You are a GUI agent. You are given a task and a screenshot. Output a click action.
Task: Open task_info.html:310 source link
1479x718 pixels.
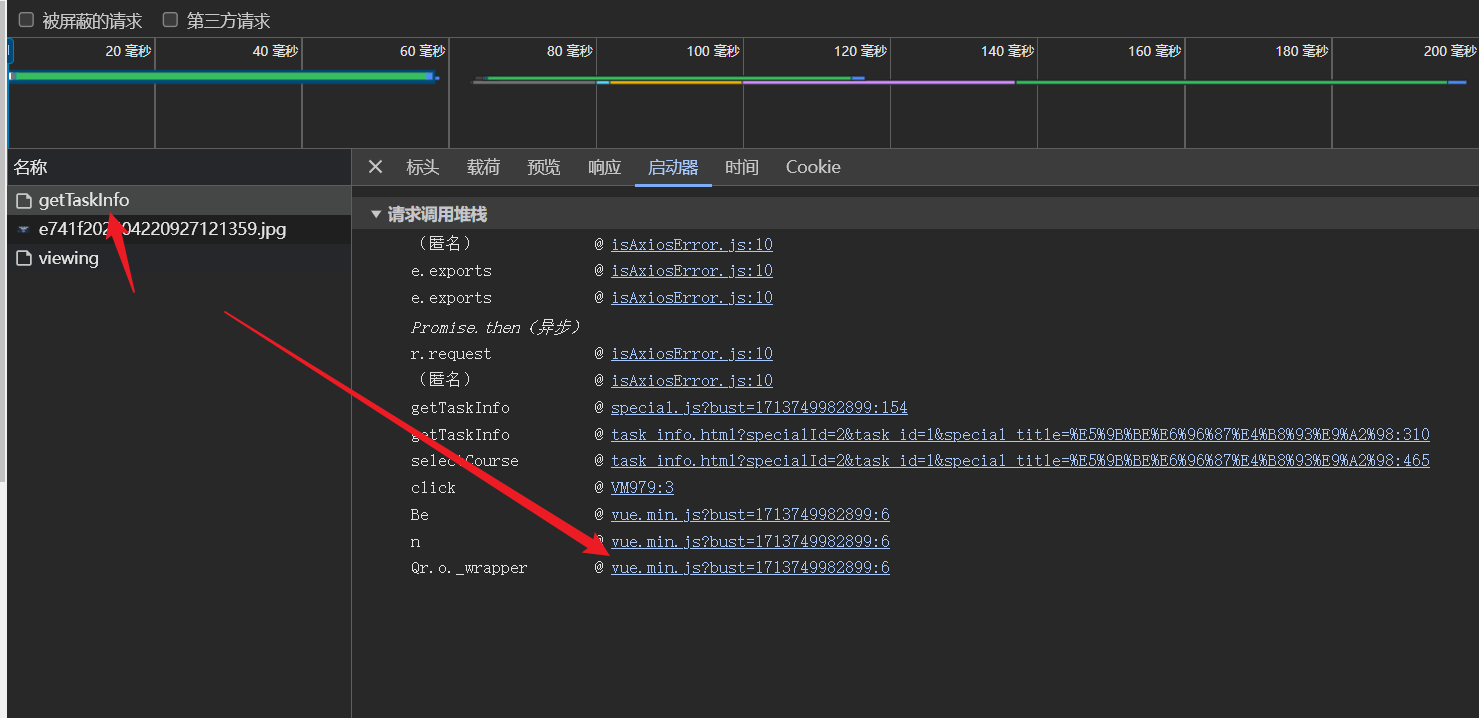click(1020, 435)
